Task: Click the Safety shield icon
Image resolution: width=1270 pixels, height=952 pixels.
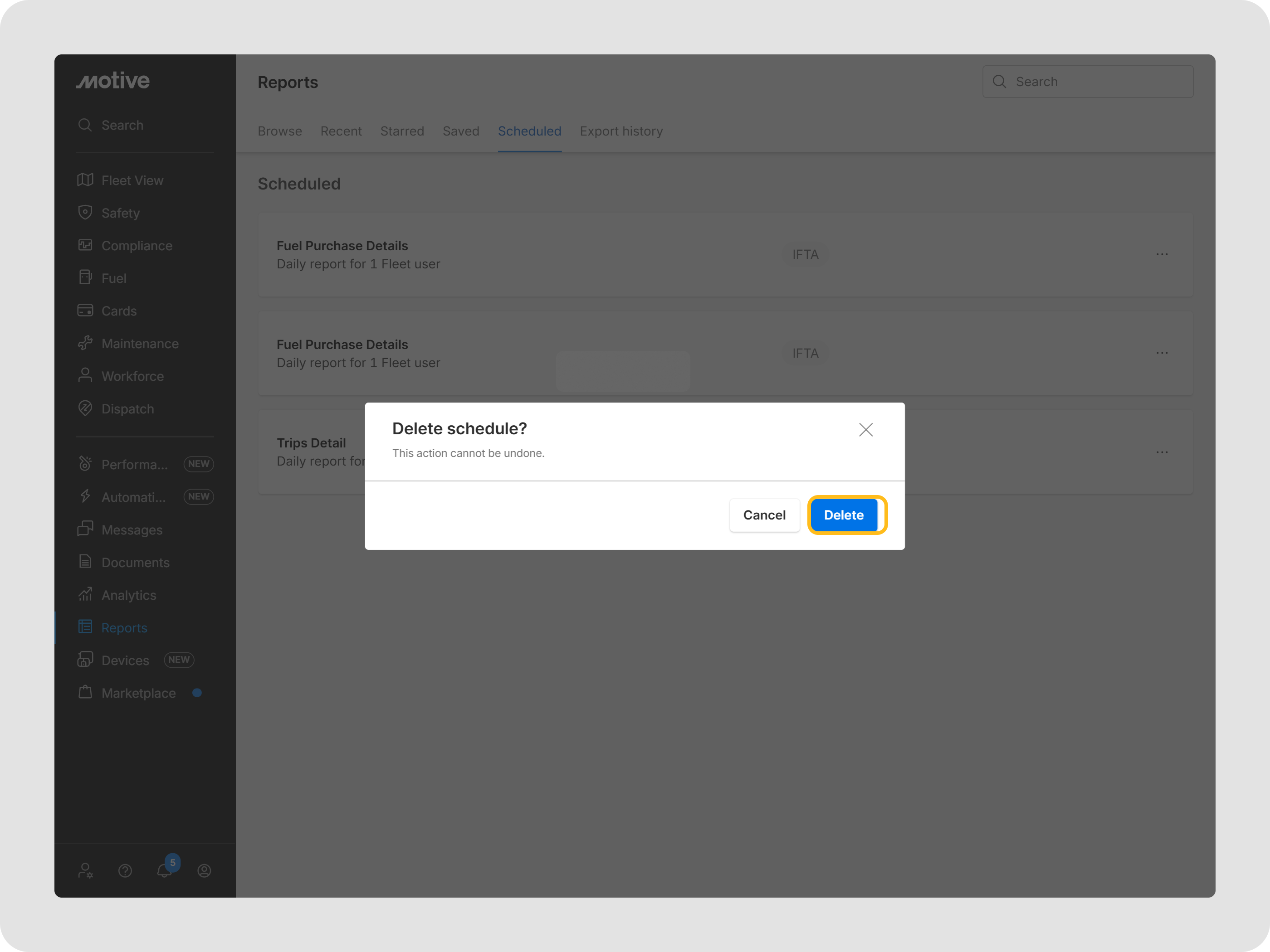Action: point(85,212)
